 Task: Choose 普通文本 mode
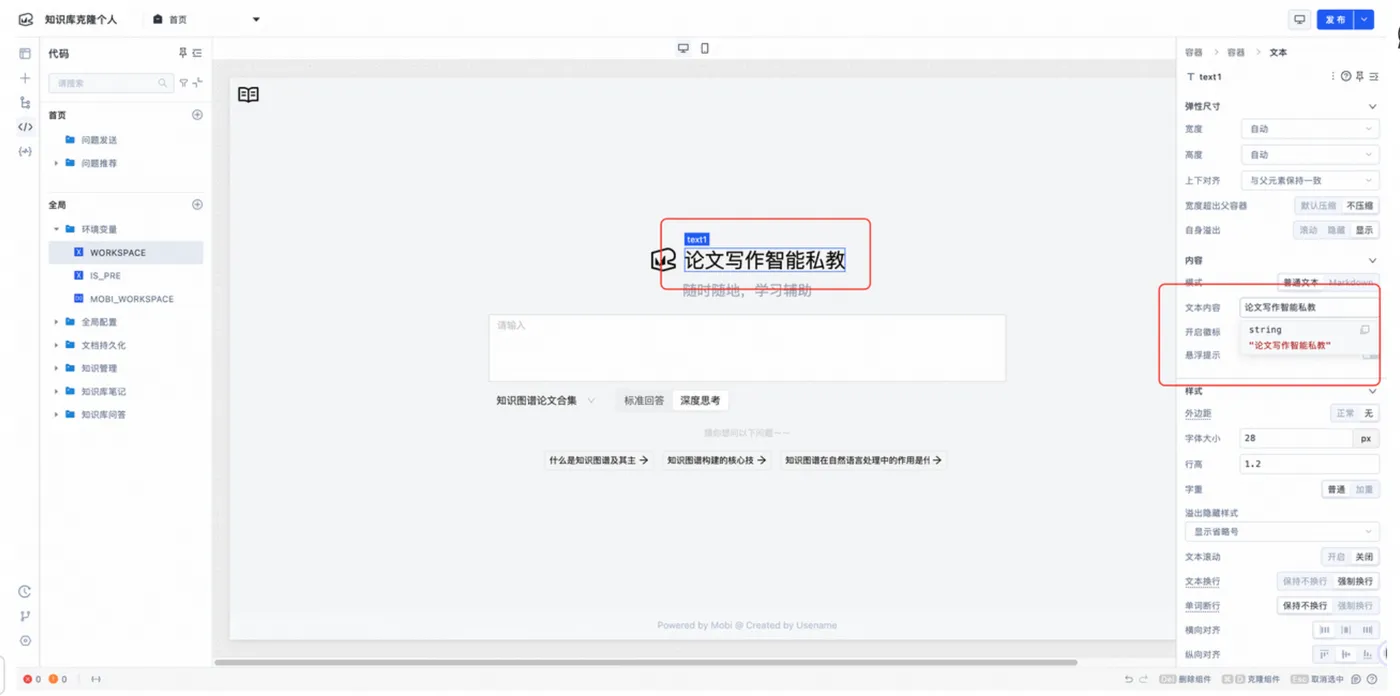click(x=1301, y=283)
